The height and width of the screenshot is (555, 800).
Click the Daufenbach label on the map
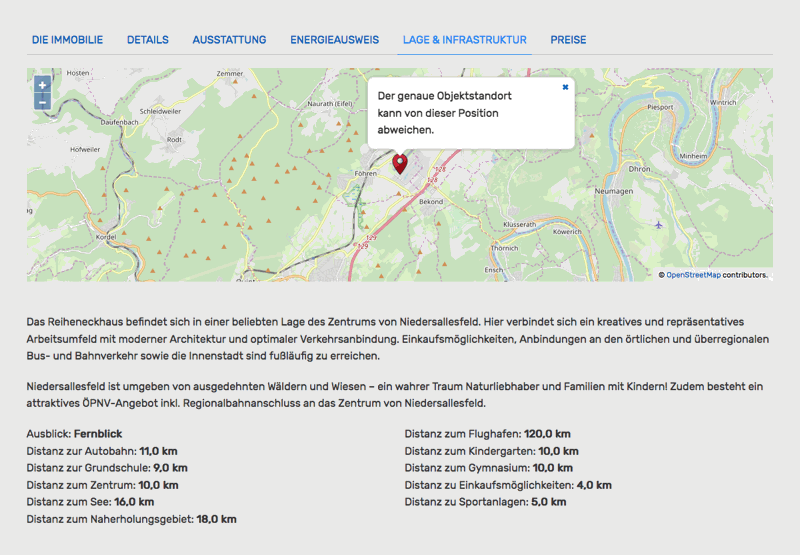119,122
